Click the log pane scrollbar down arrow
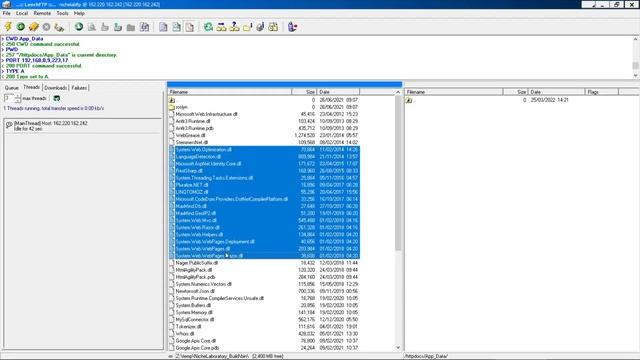 [x=636, y=76]
